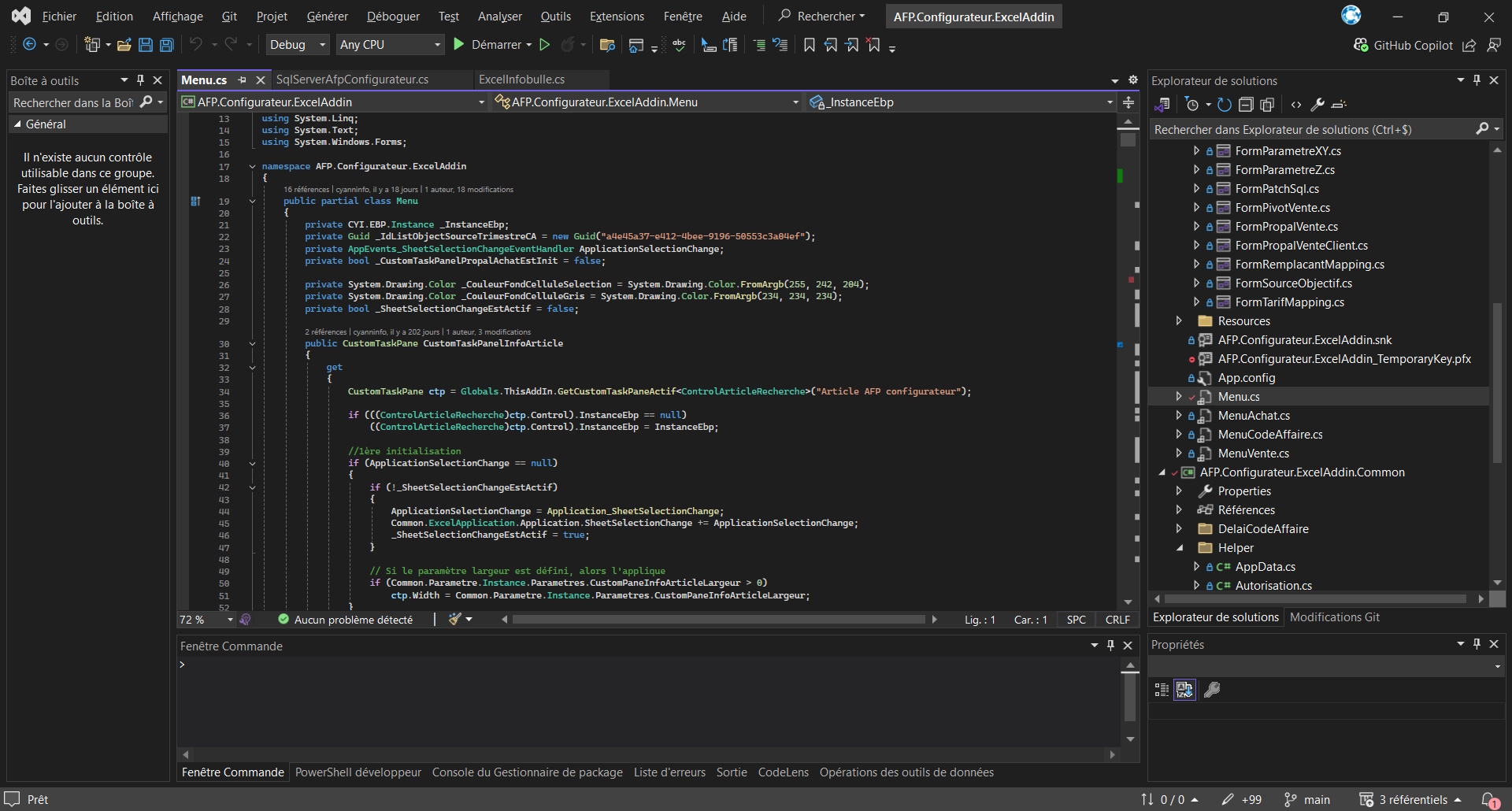Switch to the SqlServerAfpConfigurateur.cs tab
1512x811 pixels.
pyautogui.click(x=352, y=80)
